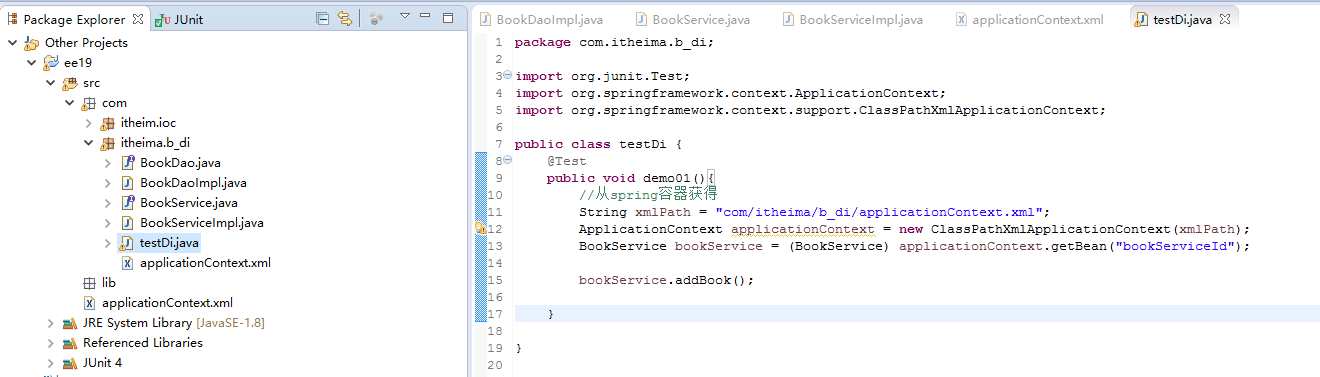This screenshot has width=1320, height=377.
Task: Click the BookServiceImpl.java file icon
Action: [127, 223]
